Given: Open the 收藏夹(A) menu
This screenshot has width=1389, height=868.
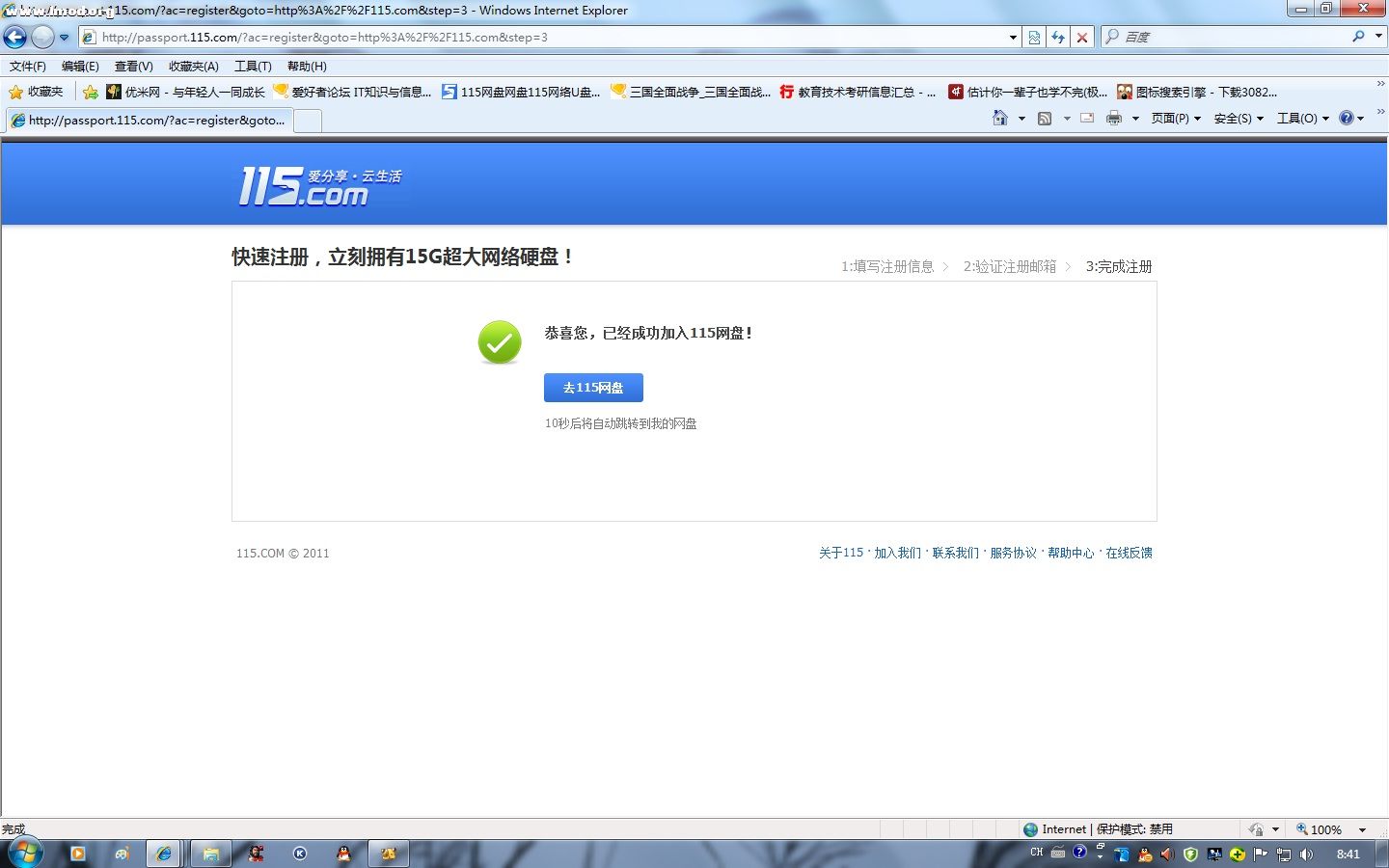Looking at the screenshot, I should click(x=193, y=66).
